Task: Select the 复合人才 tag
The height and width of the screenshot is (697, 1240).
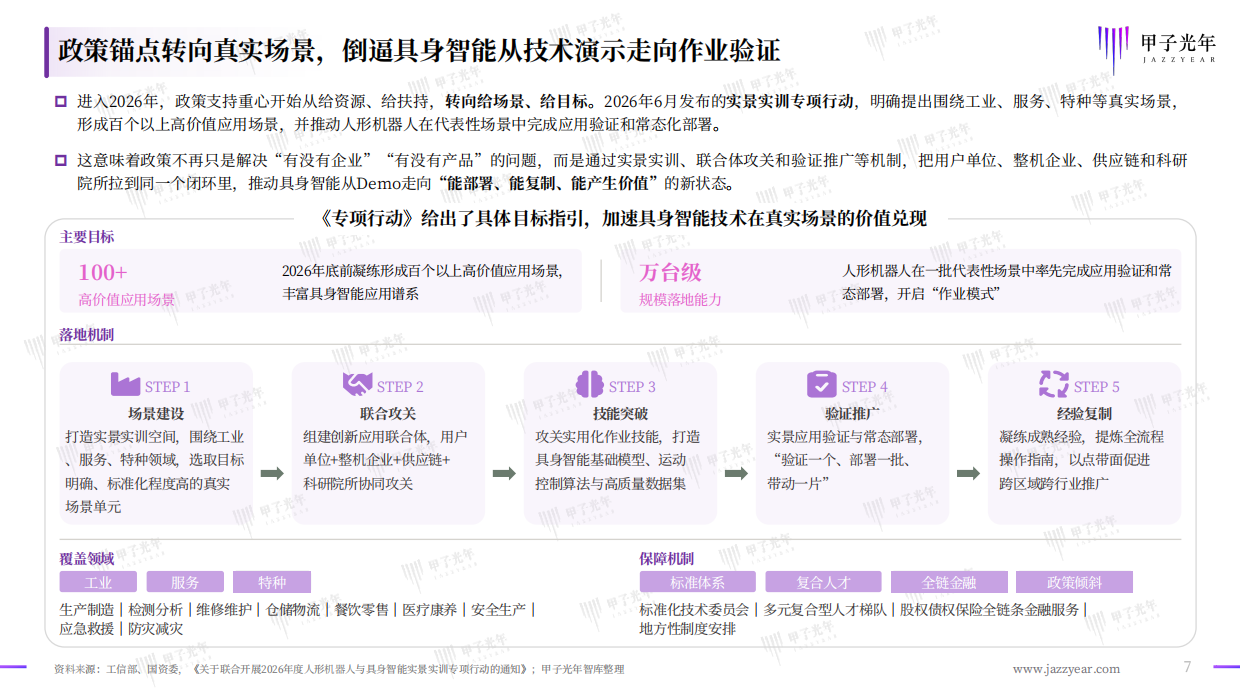Action: pos(823,582)
